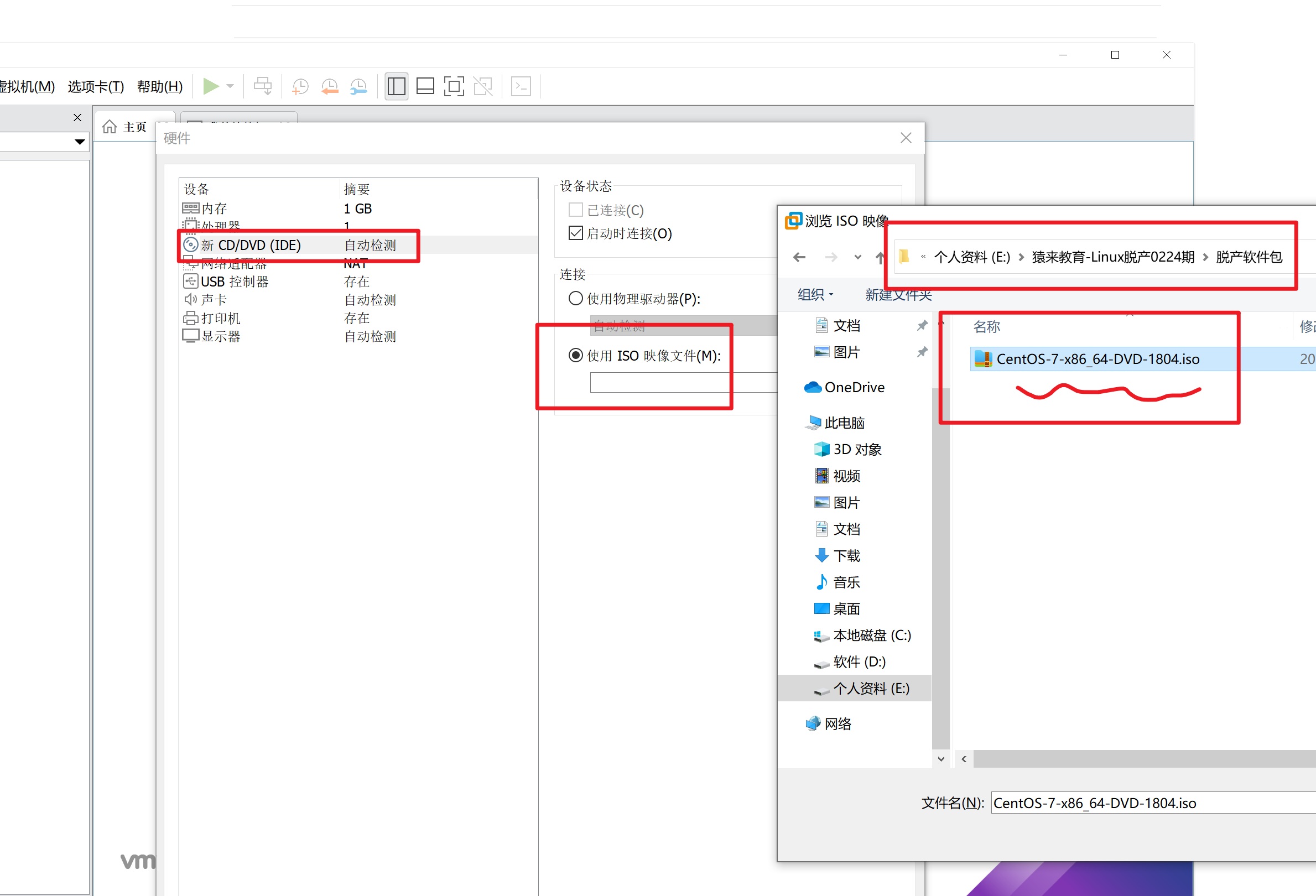Click 个人资料 (E:) in the address breadcrumb

click(x=972, y=257)
